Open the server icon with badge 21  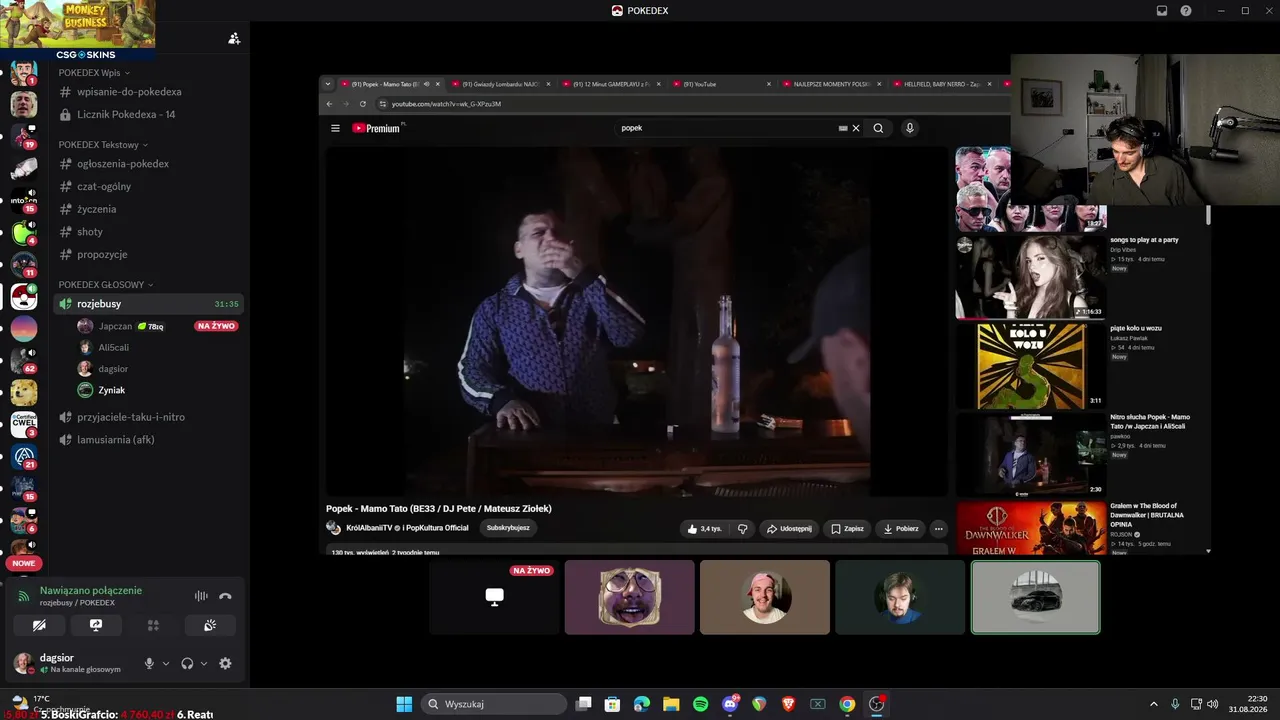click(24, 457)
